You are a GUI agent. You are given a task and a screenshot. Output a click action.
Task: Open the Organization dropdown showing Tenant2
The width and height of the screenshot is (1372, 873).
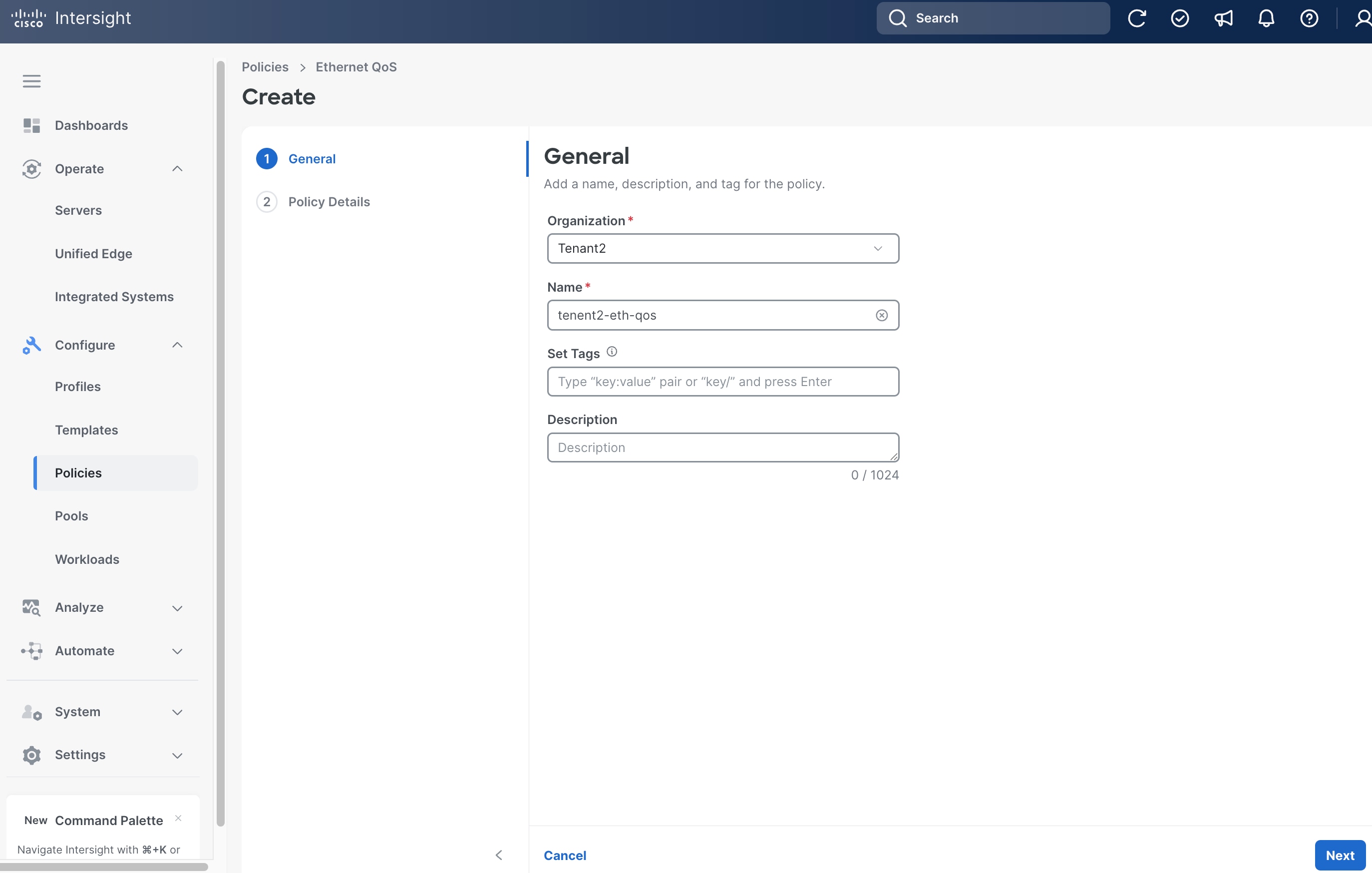tap(723, 248)
